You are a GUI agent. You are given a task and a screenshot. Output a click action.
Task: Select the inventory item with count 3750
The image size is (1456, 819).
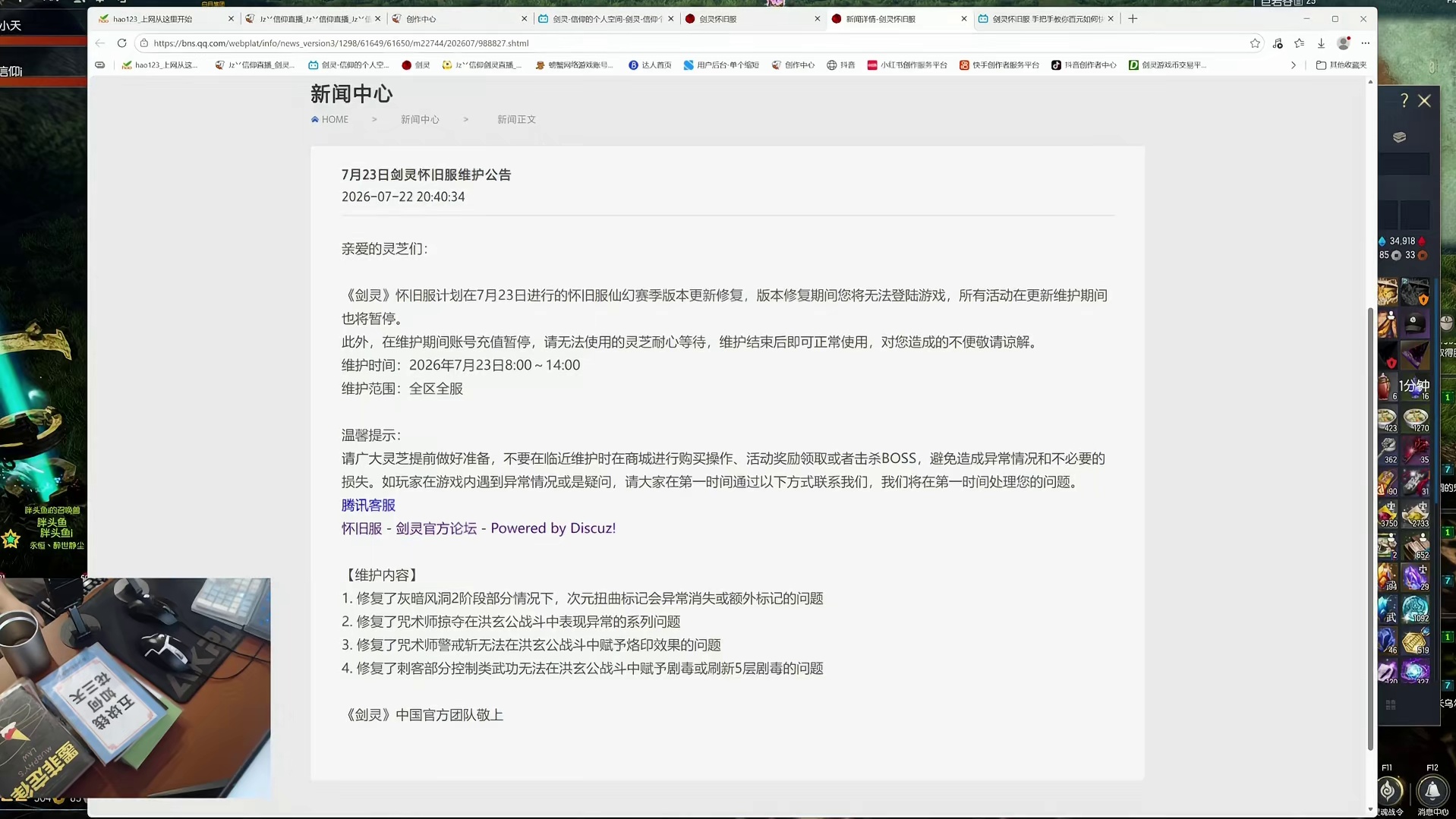coord(1388,515)
